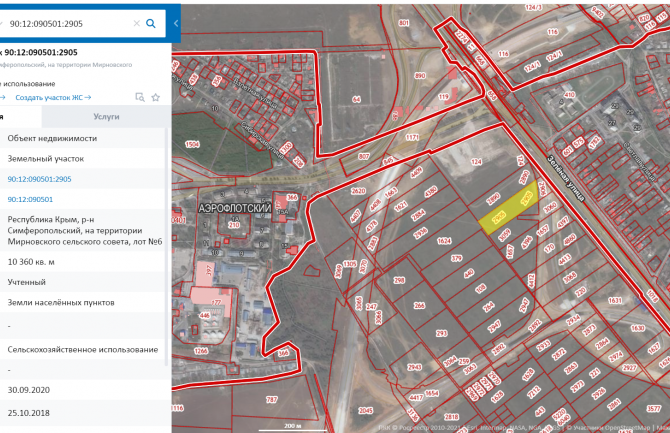Select Земли населённых пунктов row
Viewport: 670px width, 433px height.
[x=82, y=303]
